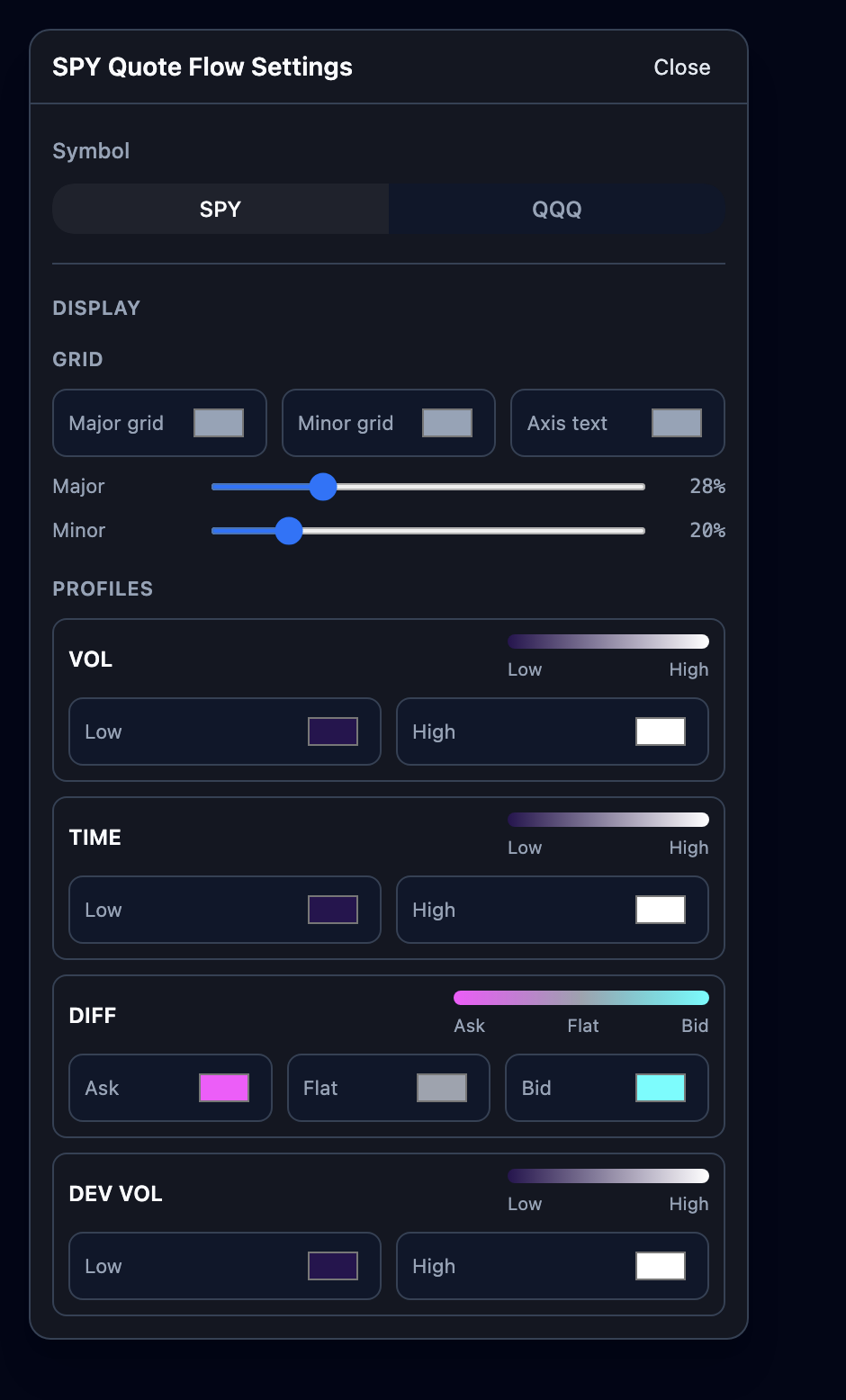This screenshot has width=846, height=1400.
Task: Click the TIME gradient preview bar
Action: (x=608, y=820)
